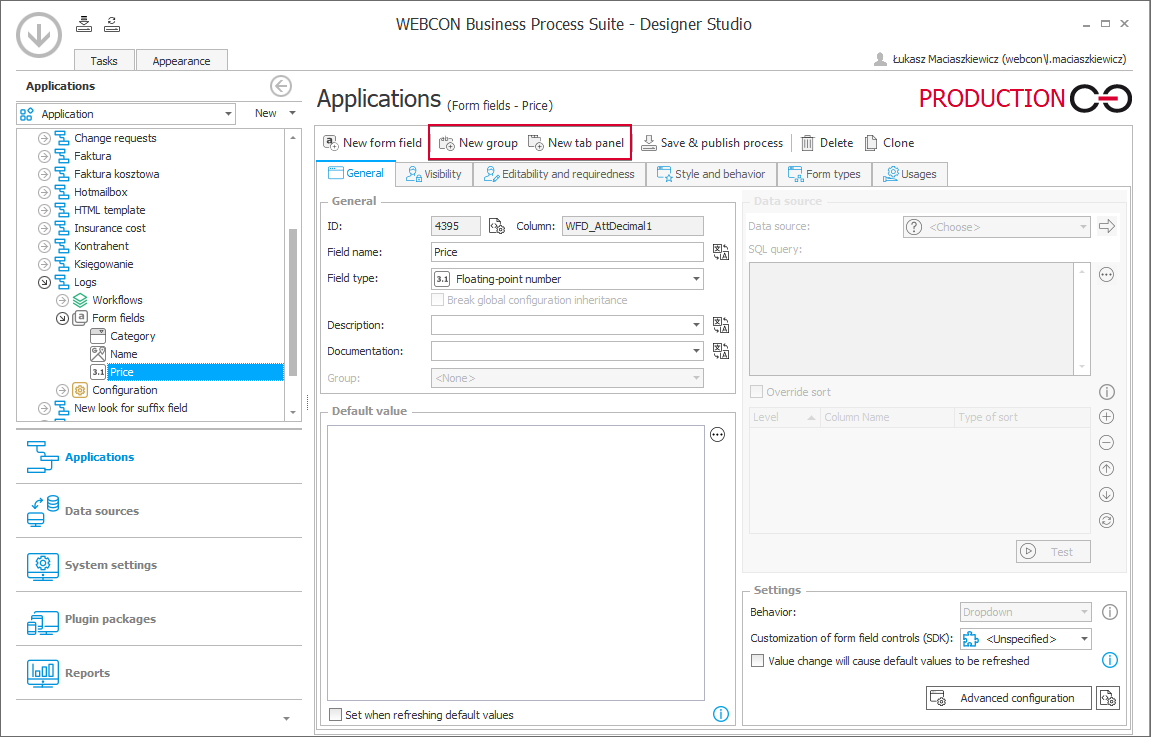1151x737 pixels.
Task: Switch to the Form types tab
Action: pos(824,174)
